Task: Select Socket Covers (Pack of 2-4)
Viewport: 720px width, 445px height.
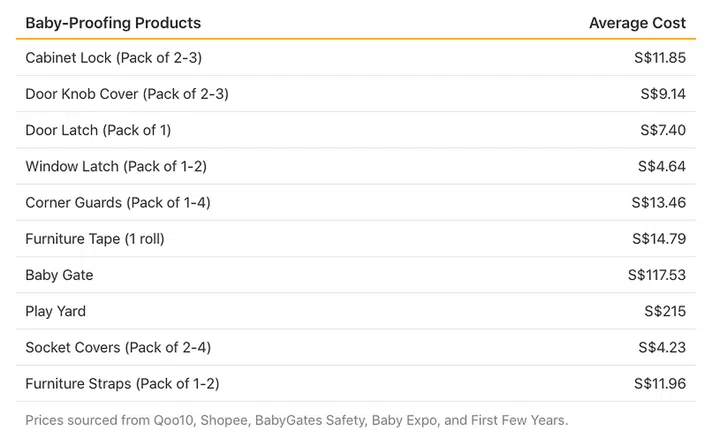Action: click(118, 347)
